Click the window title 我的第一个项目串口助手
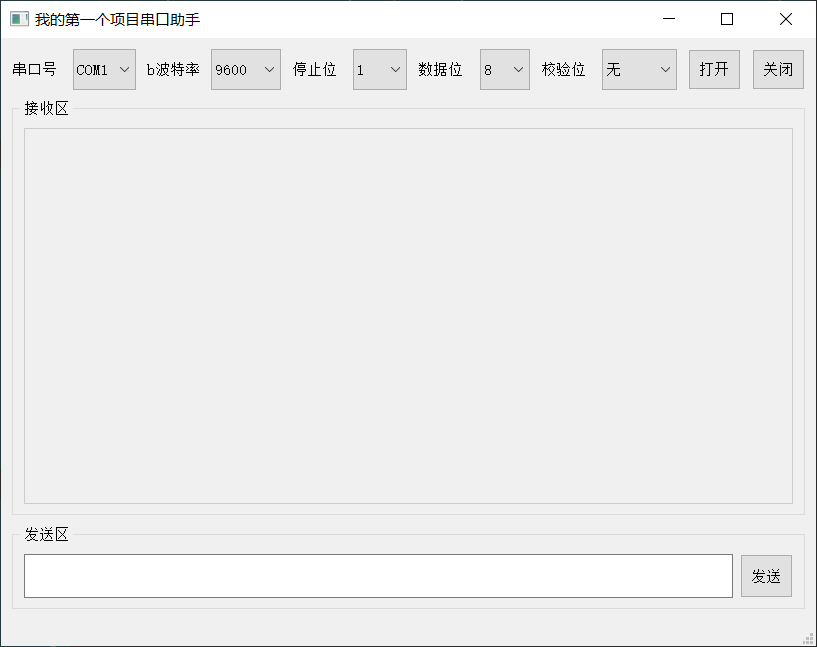 pos(117,19)
